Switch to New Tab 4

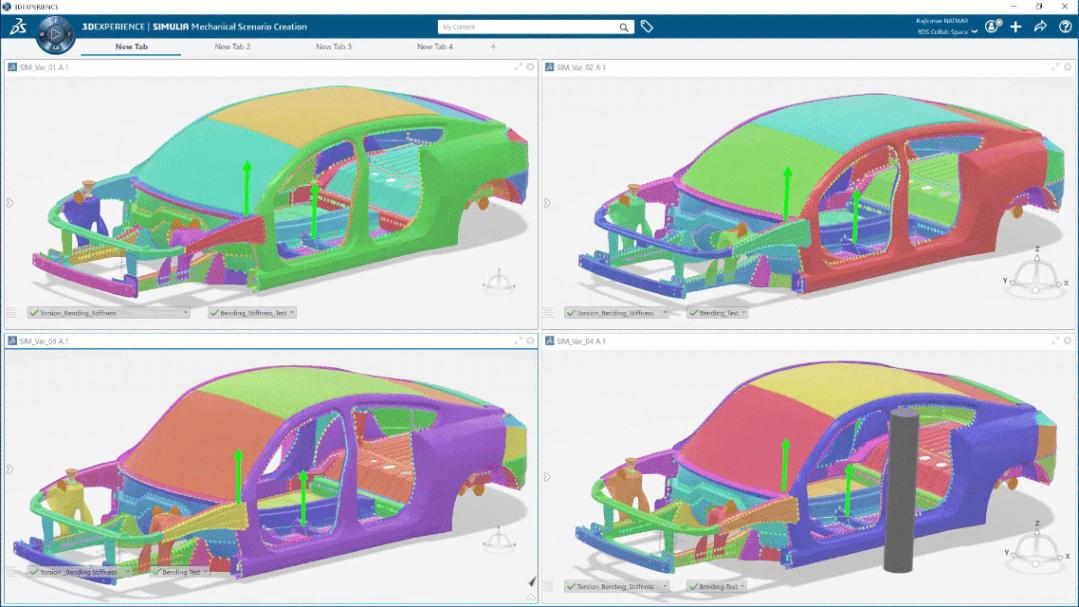pyautogui.click(x=434, y=46)
